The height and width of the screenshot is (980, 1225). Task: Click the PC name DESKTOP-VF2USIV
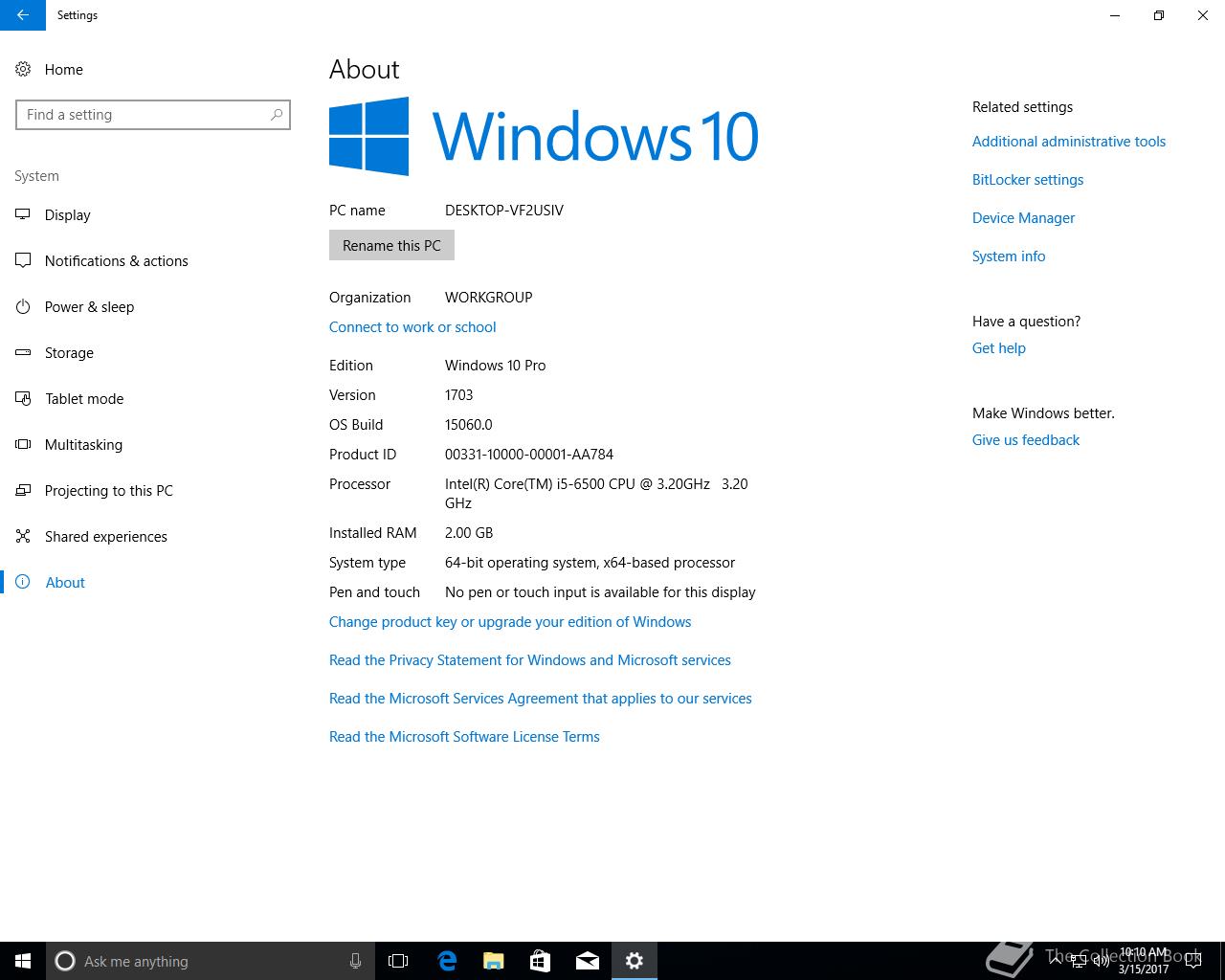pyautogui.click(x=504, y=211)
